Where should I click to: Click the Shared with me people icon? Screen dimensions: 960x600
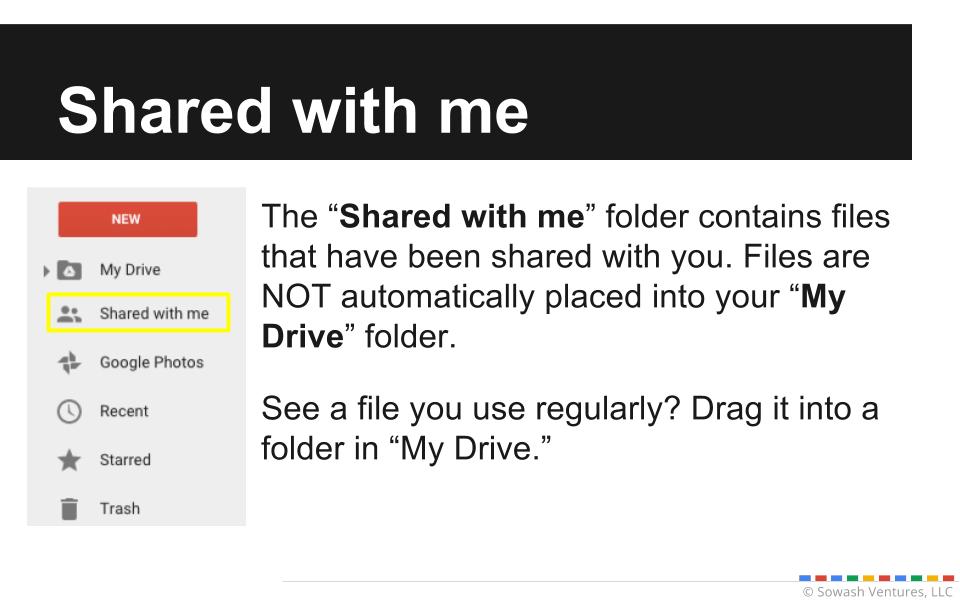tap(69, 313)
